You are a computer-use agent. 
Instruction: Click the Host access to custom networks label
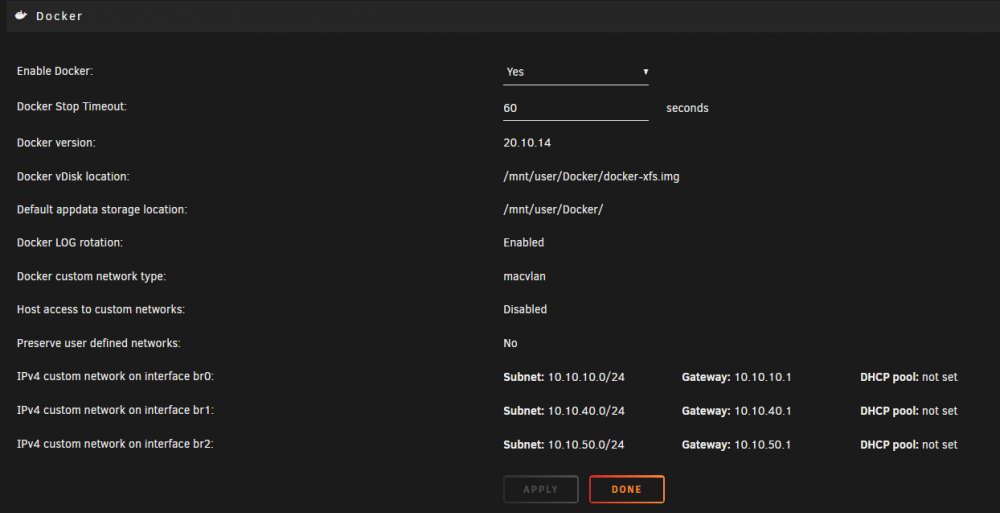pos(101,309)
